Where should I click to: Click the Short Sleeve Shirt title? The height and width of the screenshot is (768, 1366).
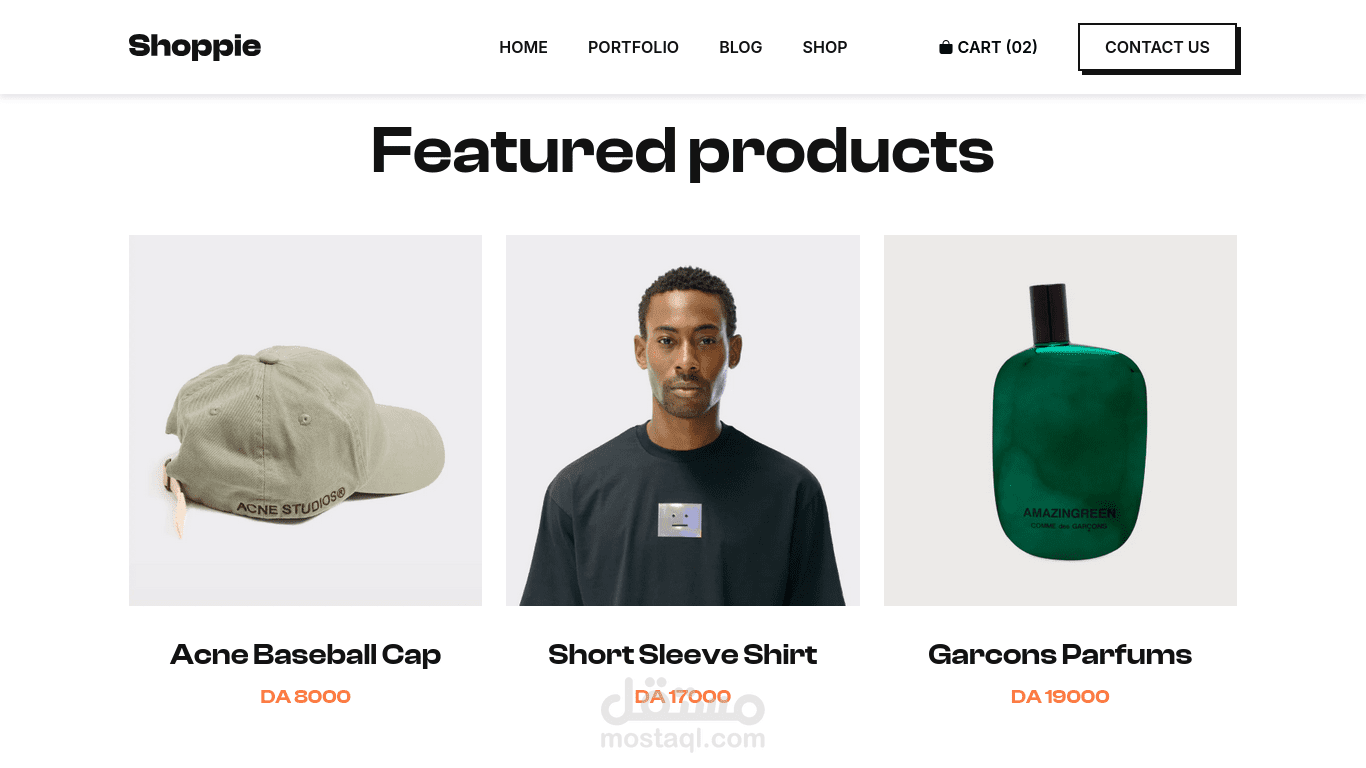coord(683,654)
